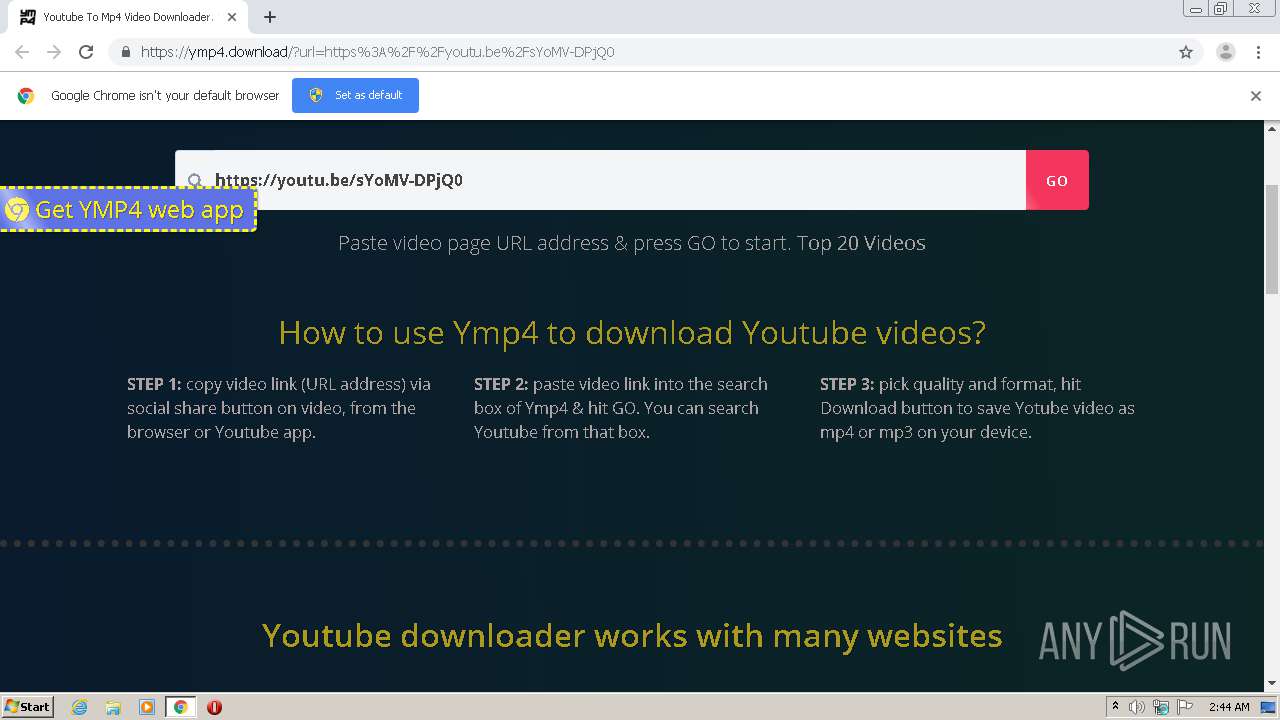Click the scrollbar down arrow

(x=1272, y=684)
